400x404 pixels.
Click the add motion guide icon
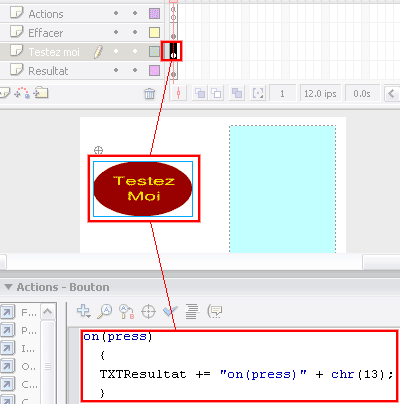22,93
